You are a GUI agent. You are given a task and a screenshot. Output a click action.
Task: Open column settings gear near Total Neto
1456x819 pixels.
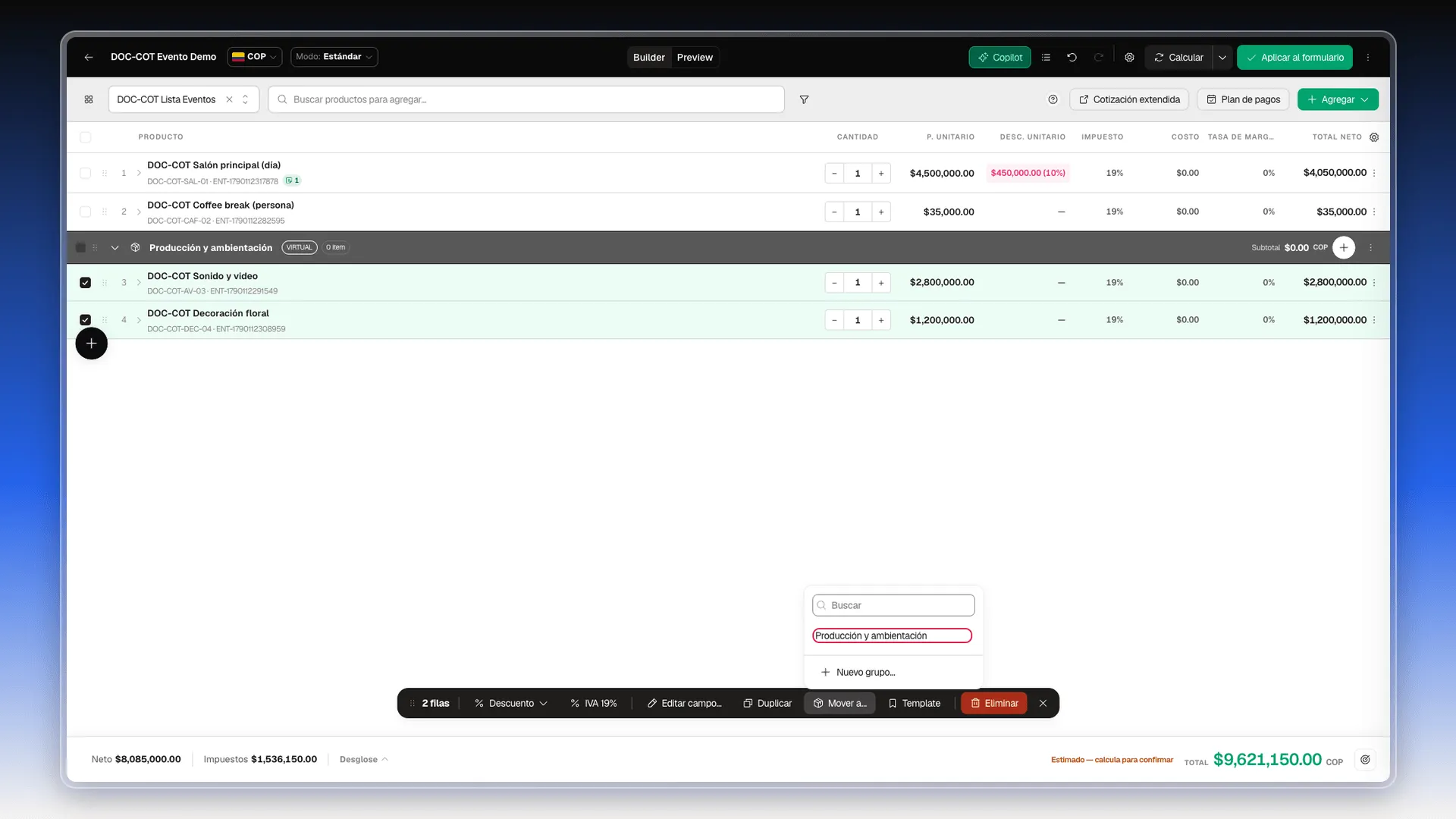tap(1374, 137)
